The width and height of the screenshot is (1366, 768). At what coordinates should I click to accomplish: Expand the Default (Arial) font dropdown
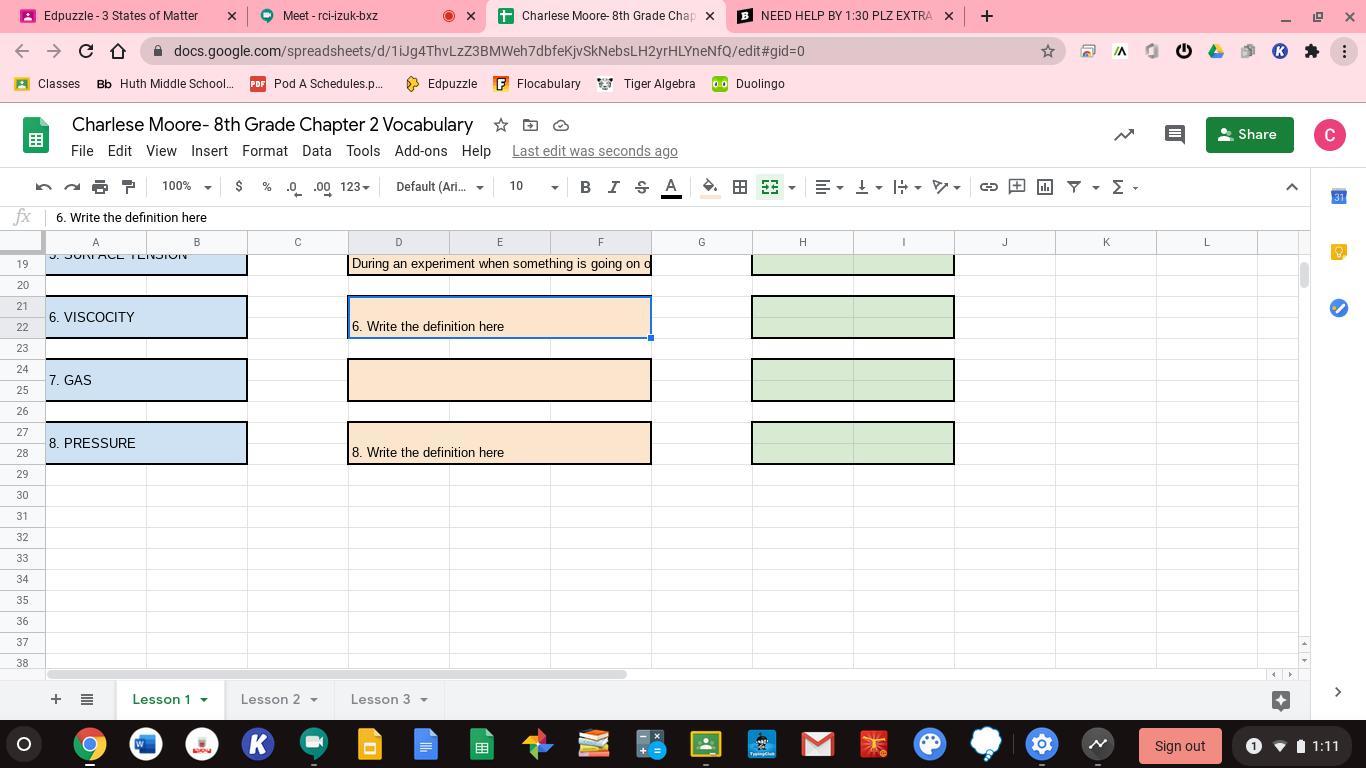coord(439,187)
